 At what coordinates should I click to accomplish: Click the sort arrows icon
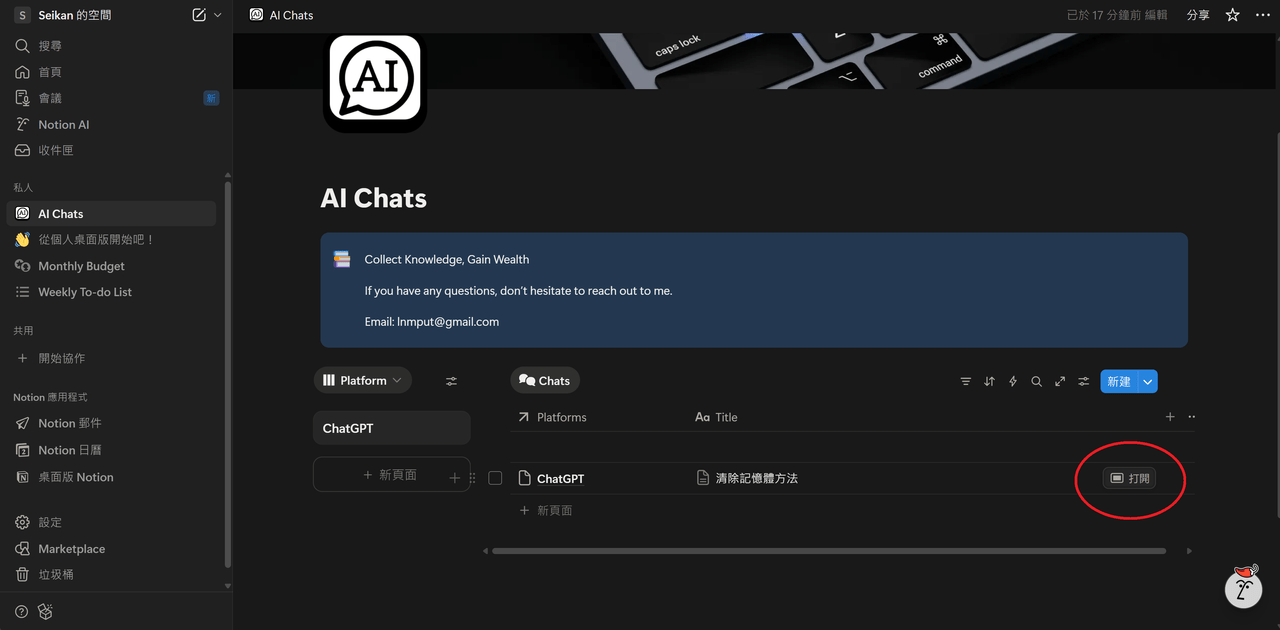[x=989, y=381]
